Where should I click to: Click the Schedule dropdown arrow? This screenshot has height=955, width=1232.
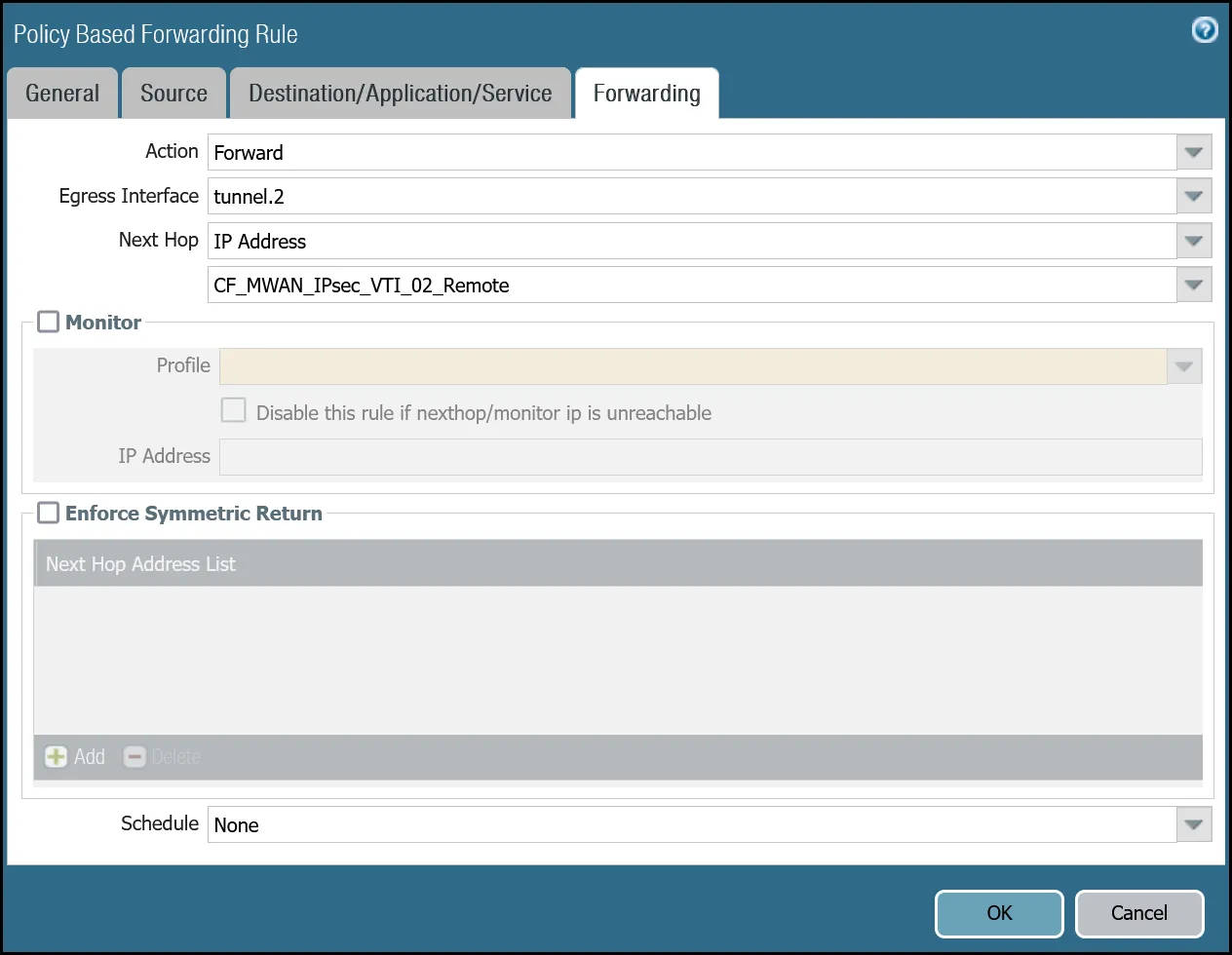(1193, 824)
